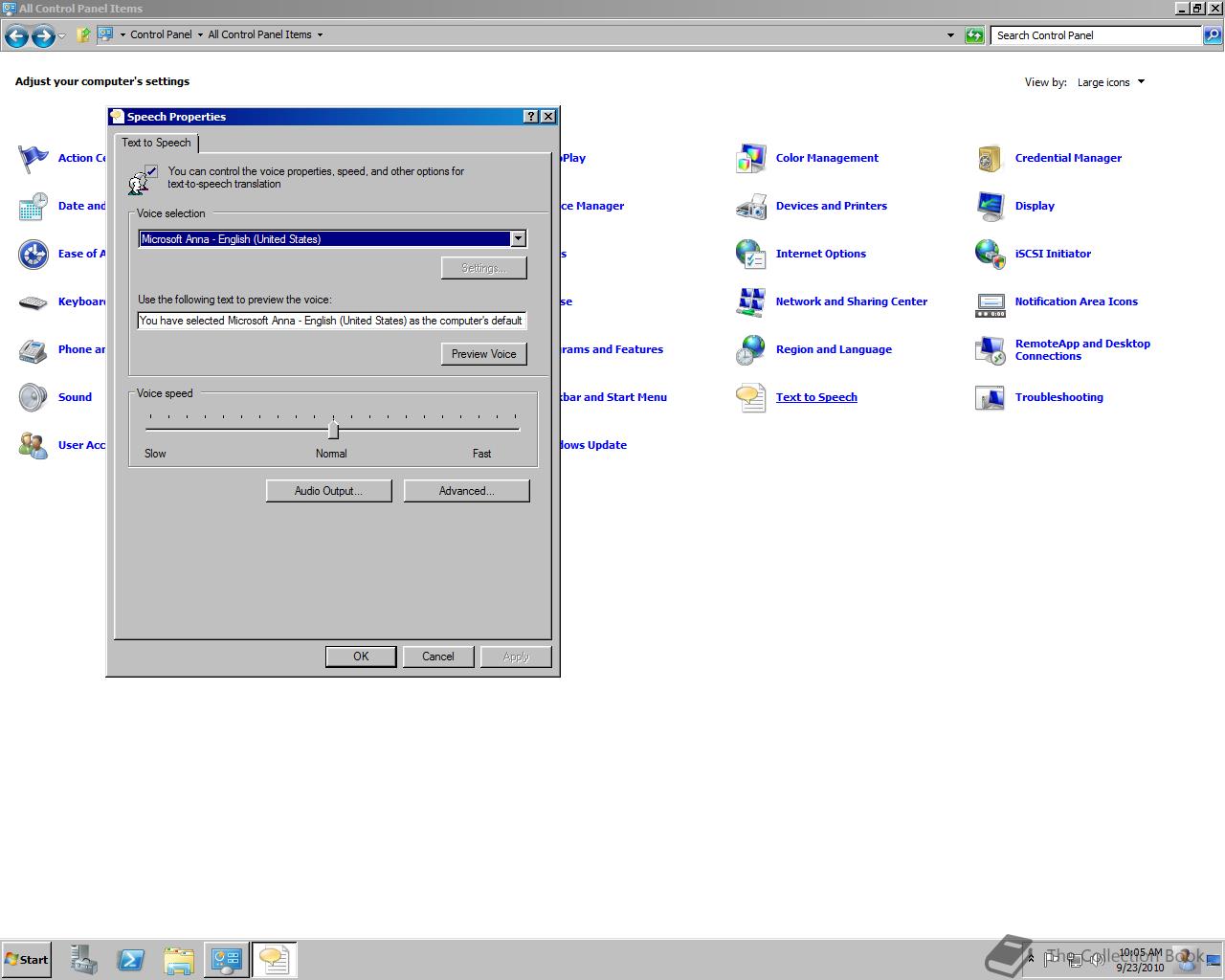Launch Windows PowerShell from the taskbar
The width and height of the screenshot is (1225, 980).
point(131,959)
